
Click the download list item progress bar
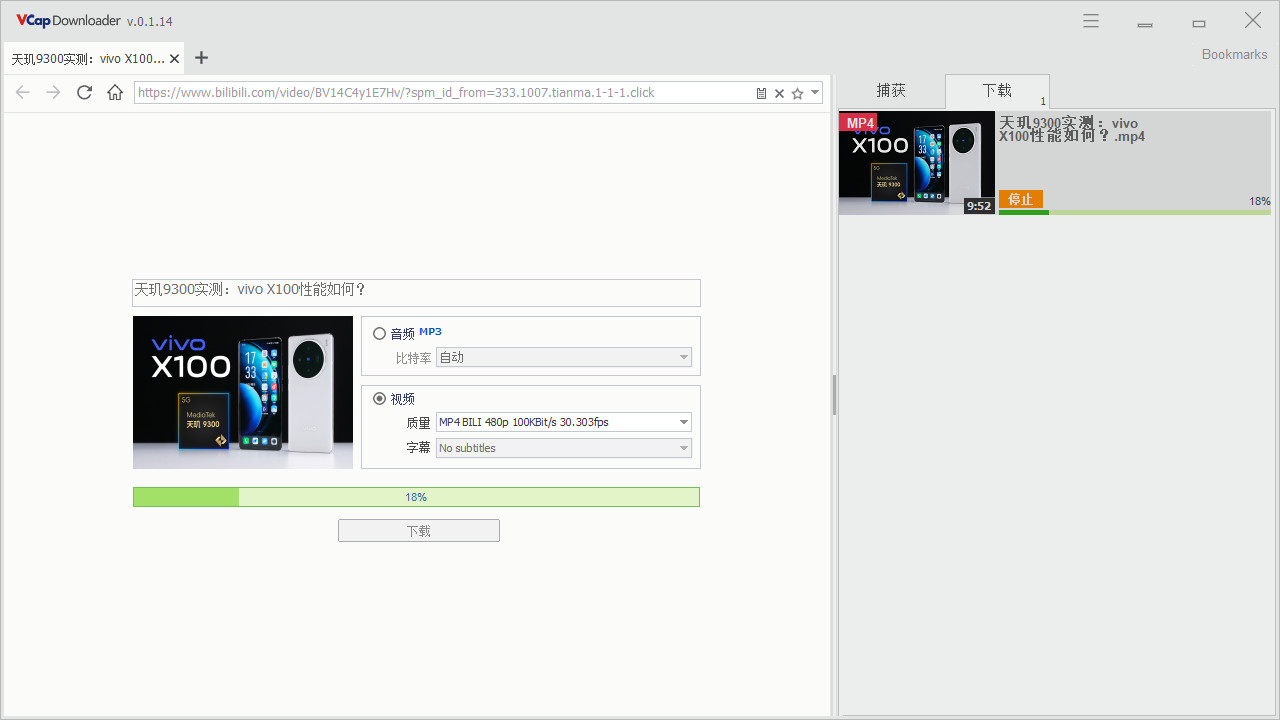coord(1135,212)
